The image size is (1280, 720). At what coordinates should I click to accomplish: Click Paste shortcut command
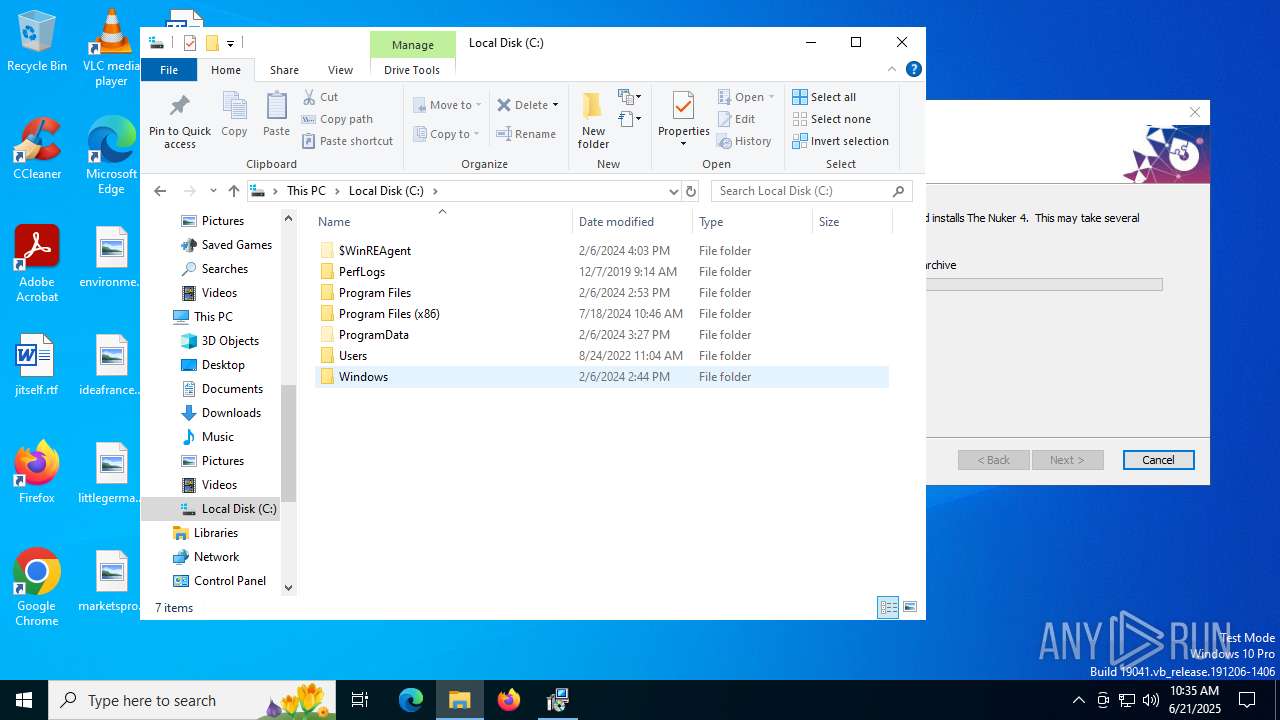348,141
